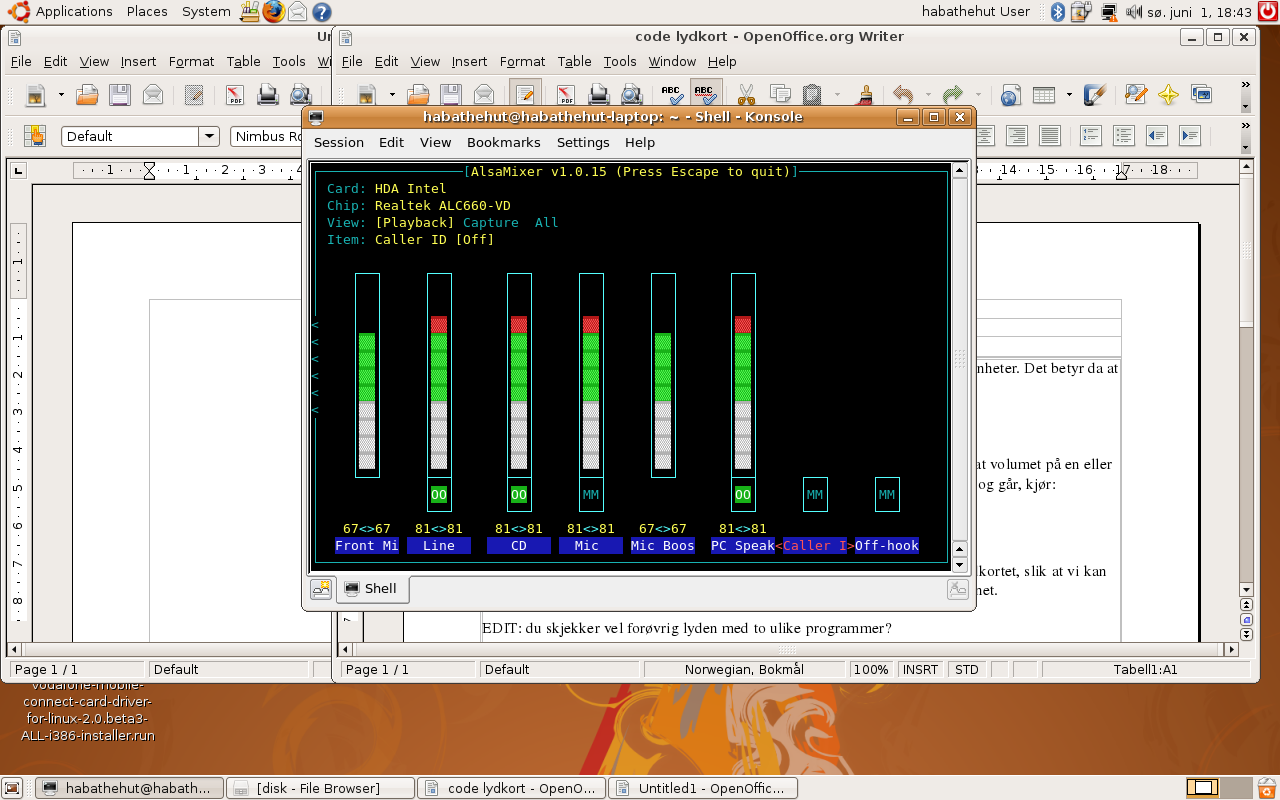Viewport: 1280px width, 800px height.
Task: Unmute the Mic channel MM indicator
Action: coord(591,494)
